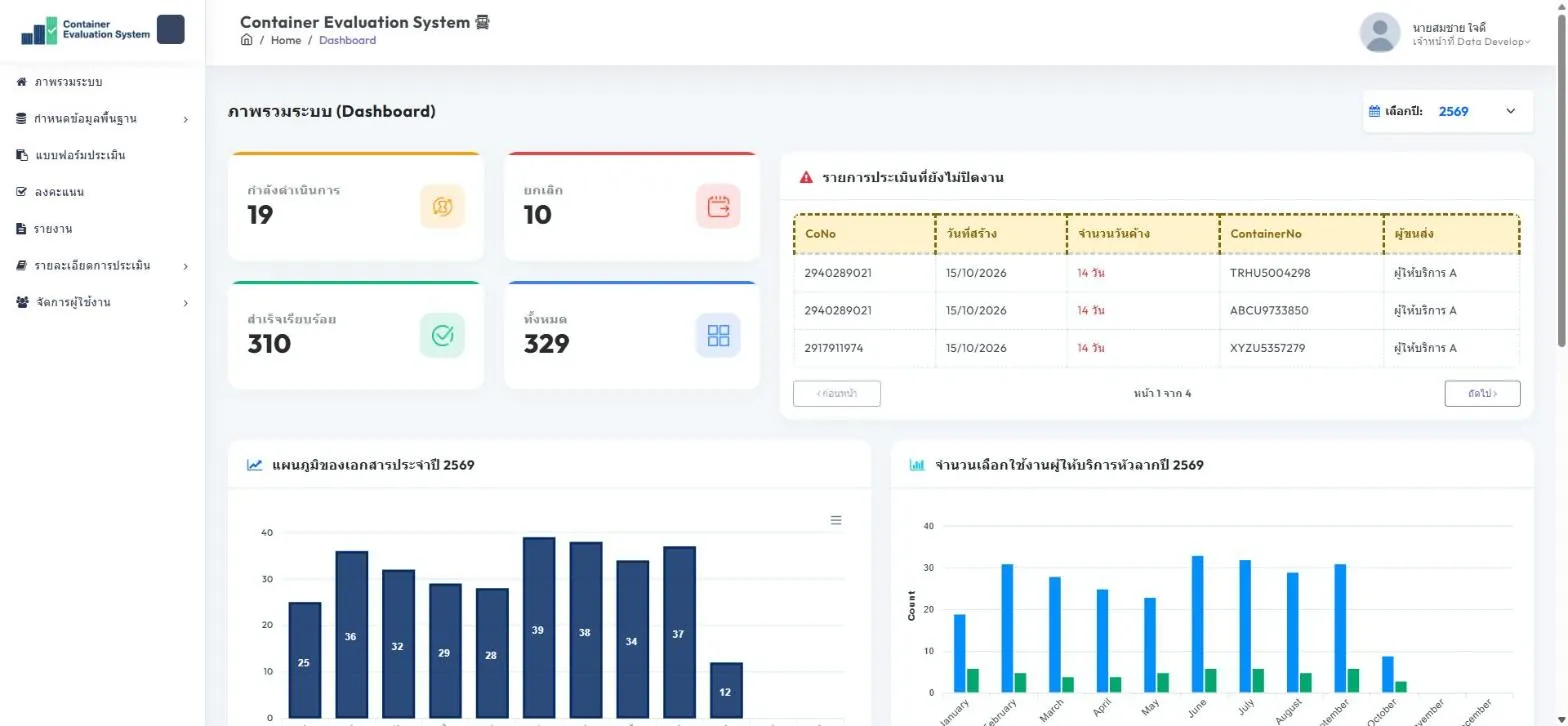Open the document chart hamburger menu
This screenshot has height=726, width=1568.
click(x=836, y=520)
